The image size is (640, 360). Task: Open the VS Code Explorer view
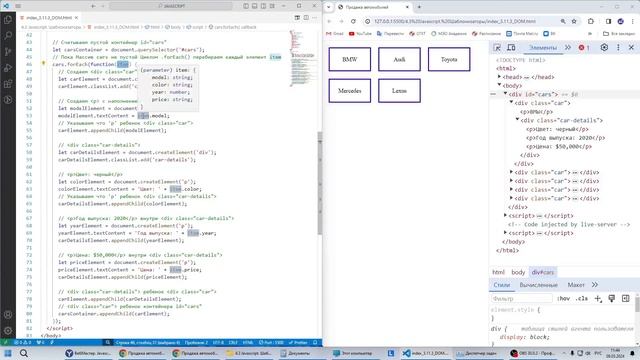8,20
